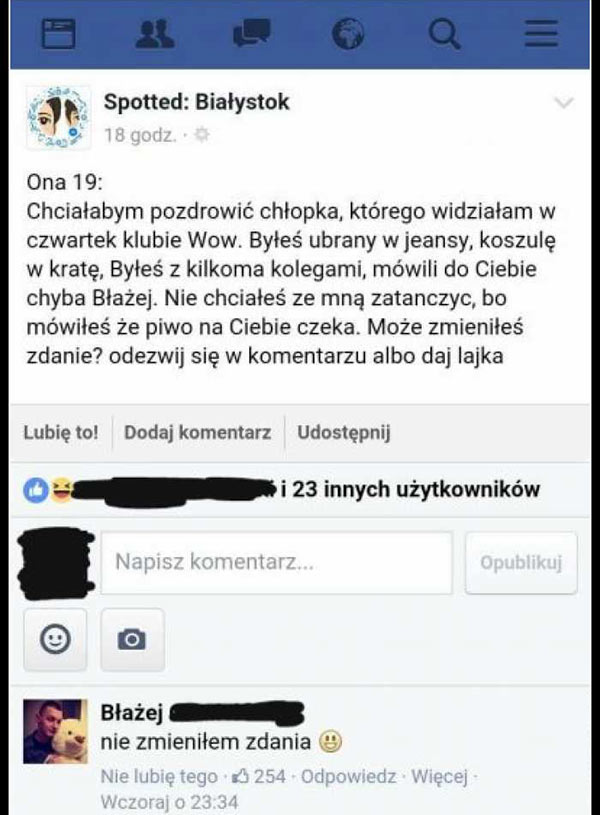Share the post via Udostępnij
600x815 pixels.
[344, 432]
